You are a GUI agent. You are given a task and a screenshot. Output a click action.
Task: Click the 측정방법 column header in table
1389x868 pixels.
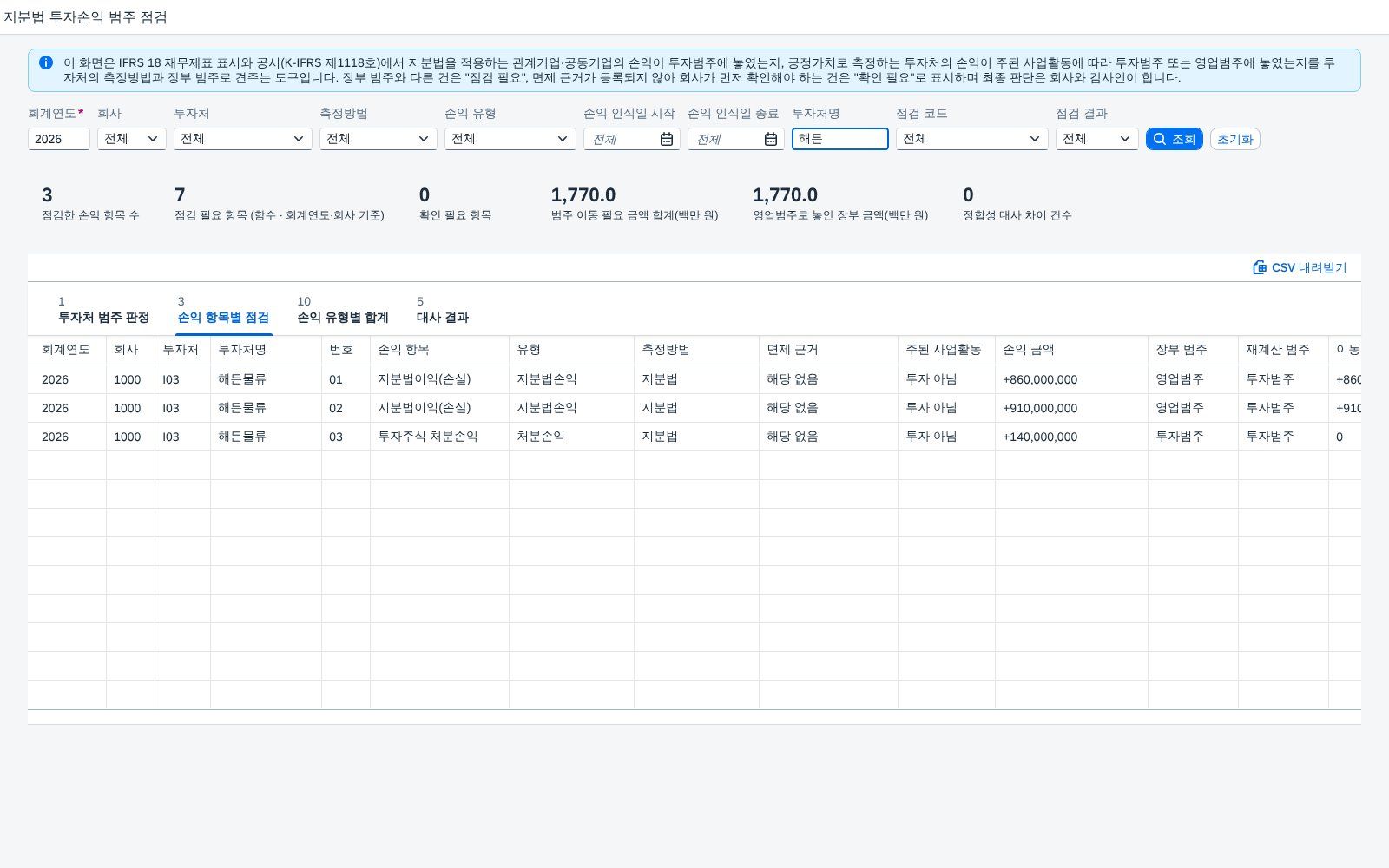coord(696,350)
